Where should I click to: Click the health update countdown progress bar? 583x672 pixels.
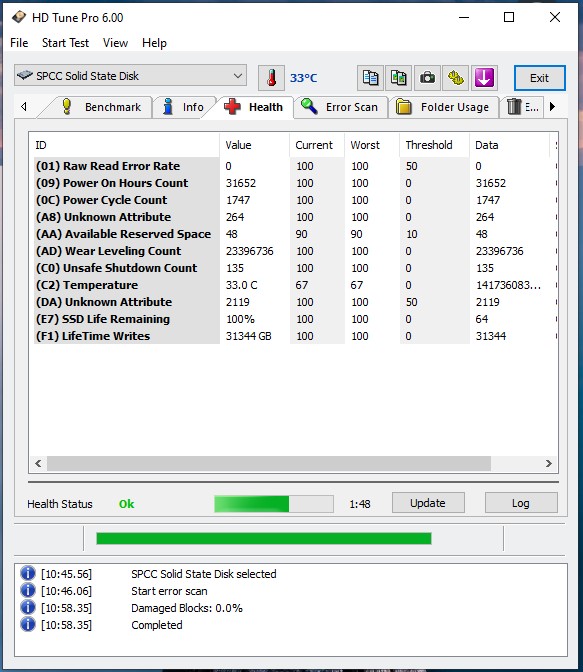point(274,504)
